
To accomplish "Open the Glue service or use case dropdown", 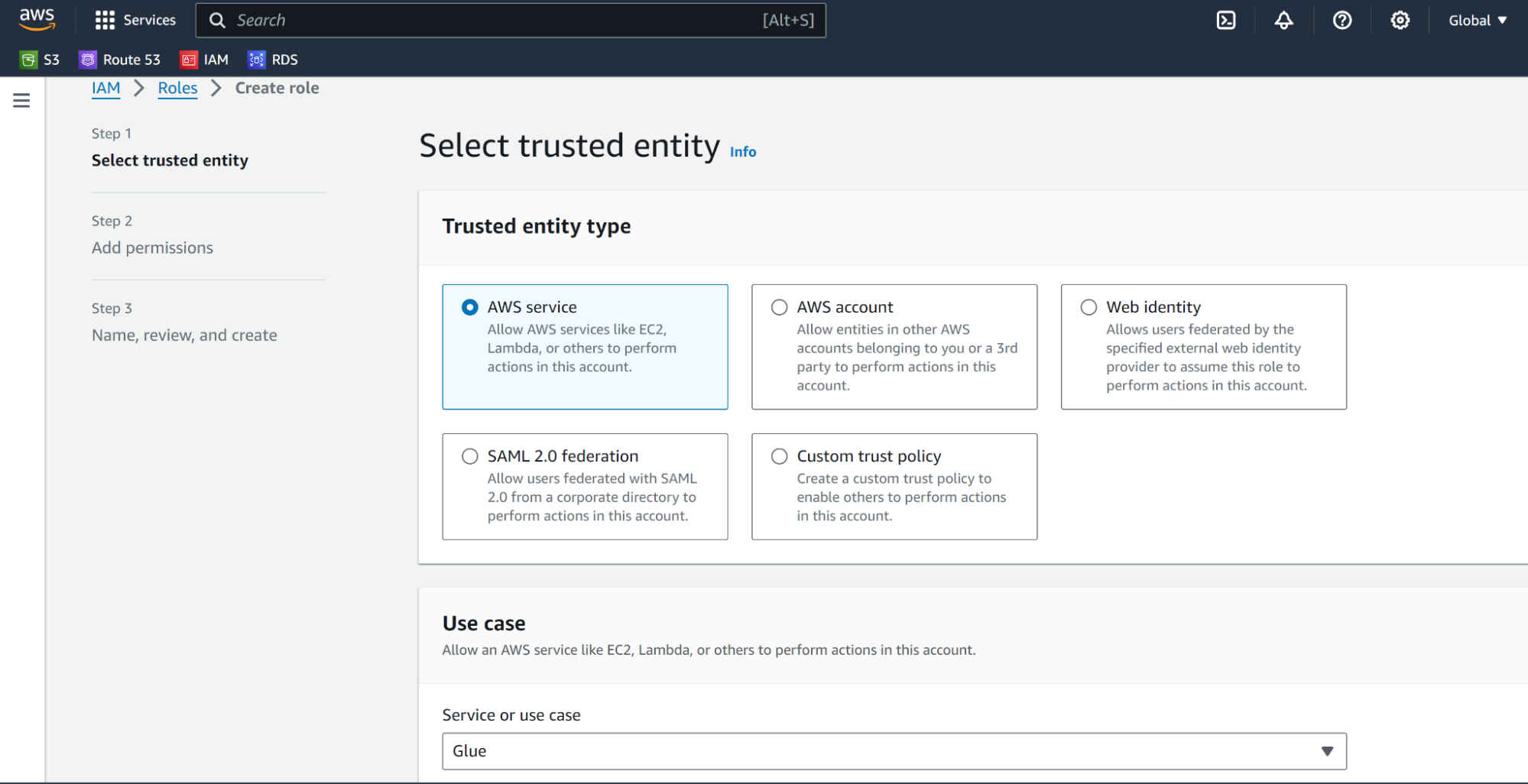I will pos(894,751).
